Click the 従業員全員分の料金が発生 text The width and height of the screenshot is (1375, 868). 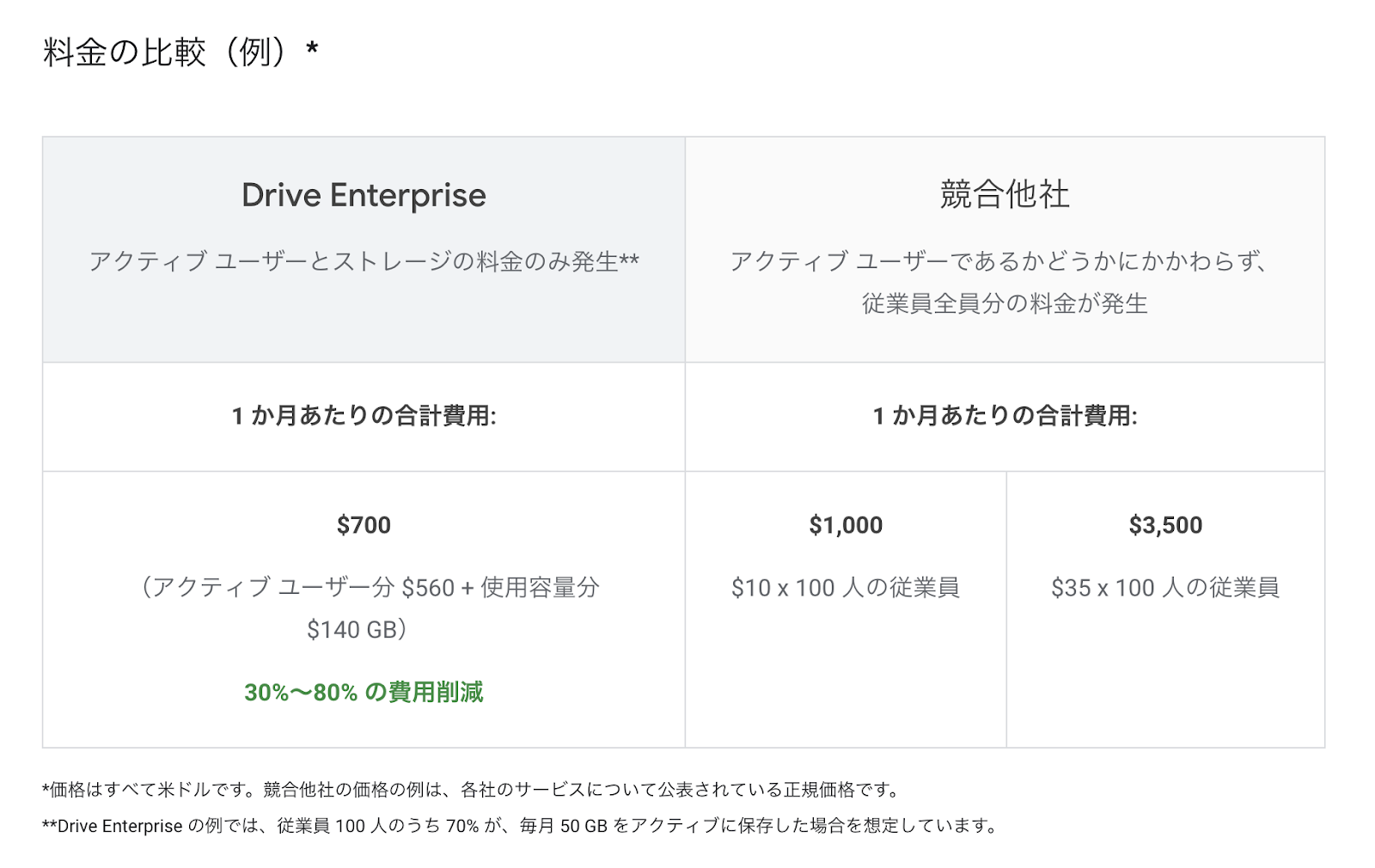point(1005,303)
